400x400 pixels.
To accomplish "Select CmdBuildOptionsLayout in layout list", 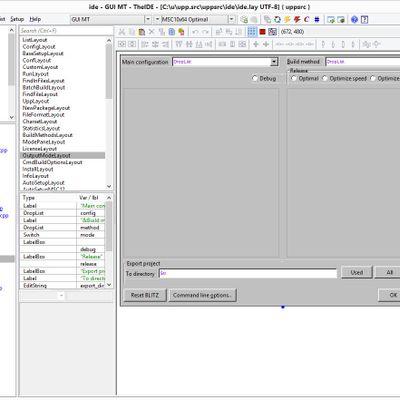I will 62,162.
